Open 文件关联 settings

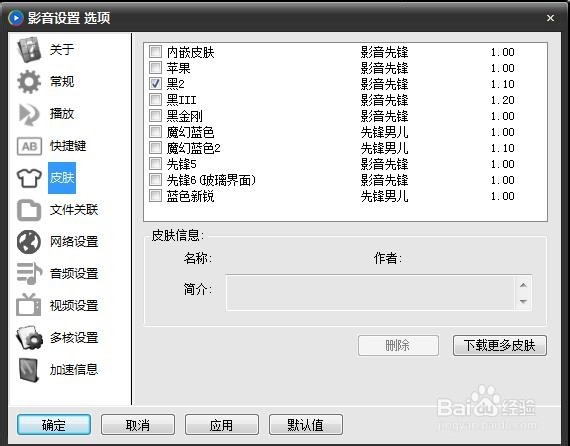pyautogui.click(x=74, y=210)
